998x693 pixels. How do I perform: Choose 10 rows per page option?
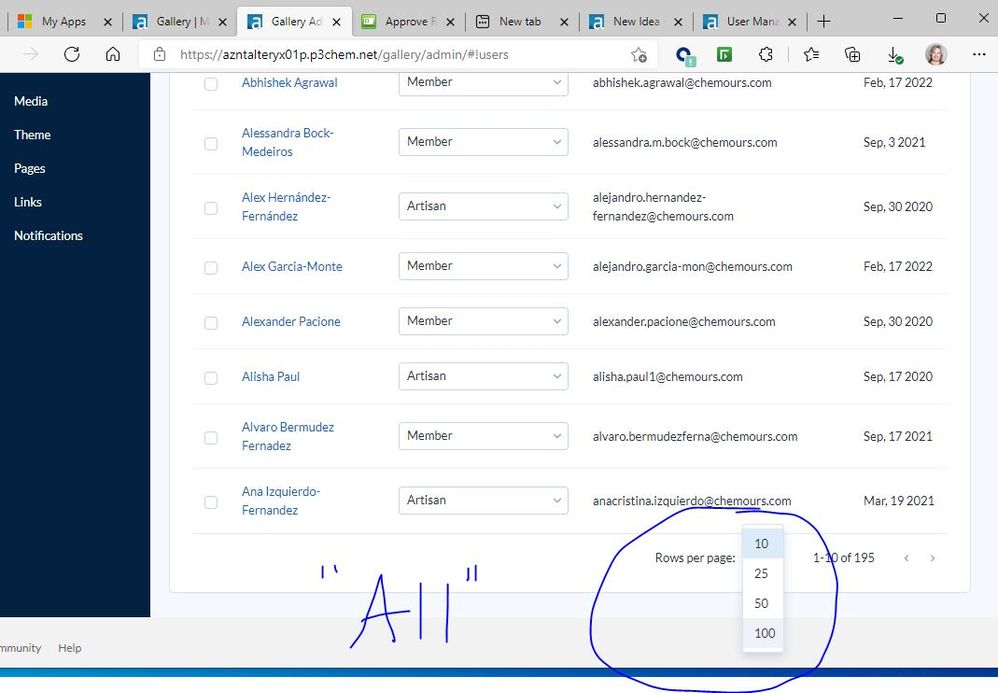(763, 543)
